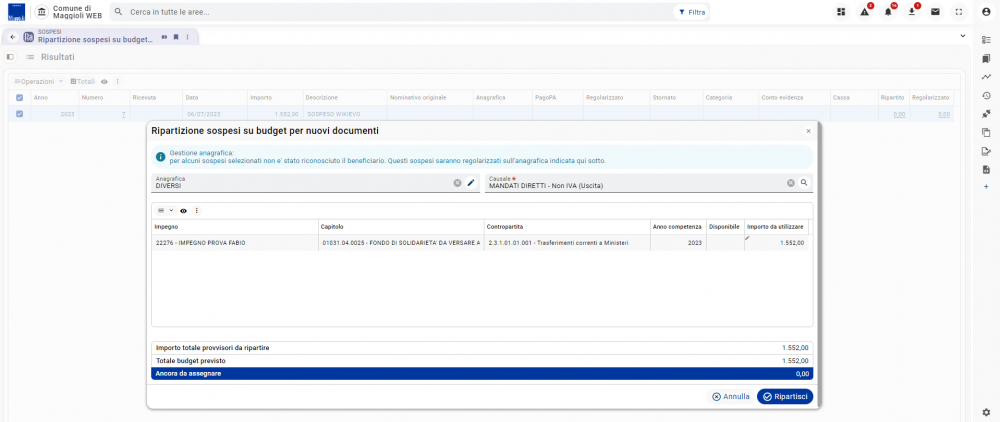Click the Totali toolbar item

point(83,82)
